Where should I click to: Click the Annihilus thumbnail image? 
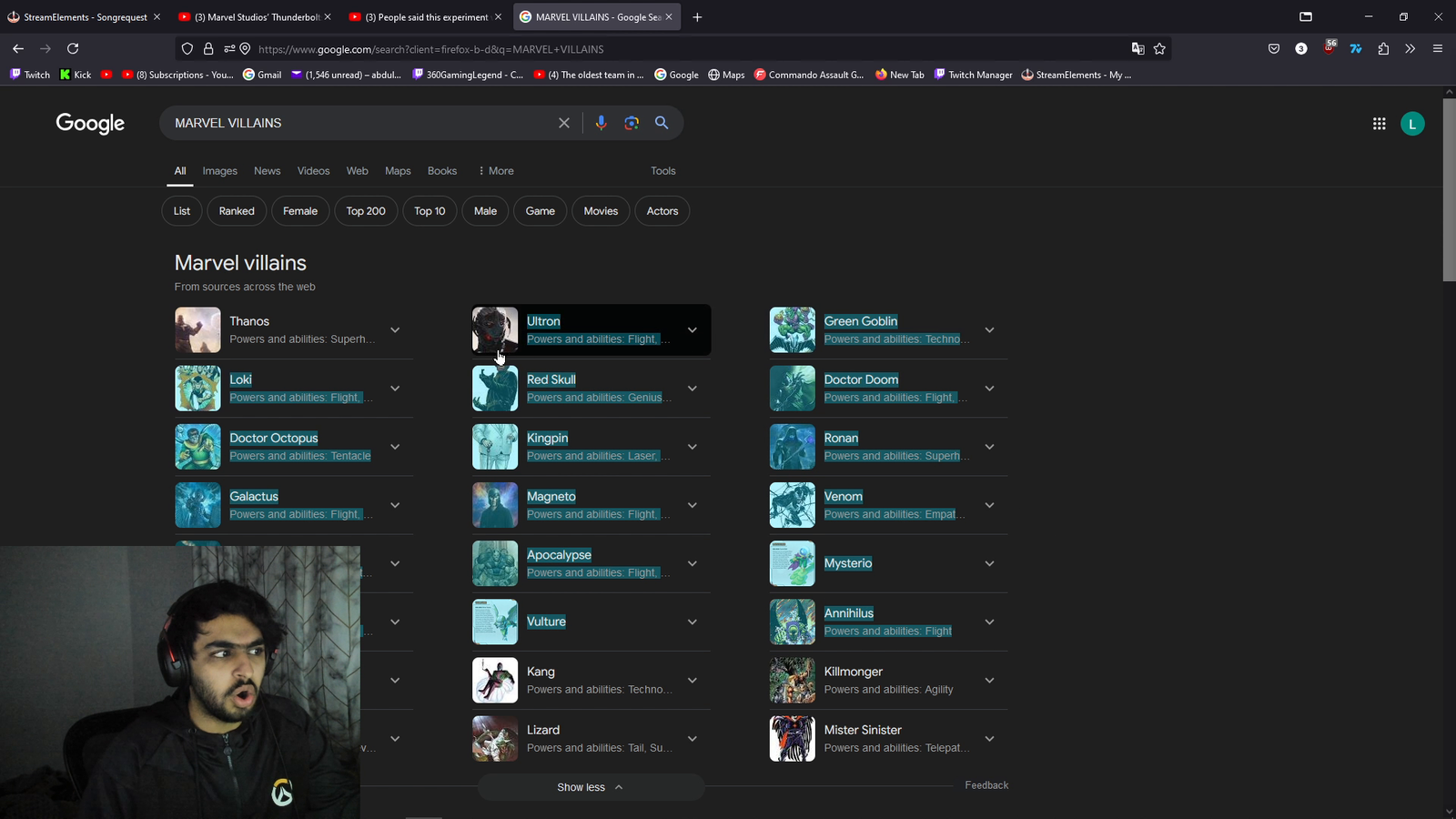point(793,622)
